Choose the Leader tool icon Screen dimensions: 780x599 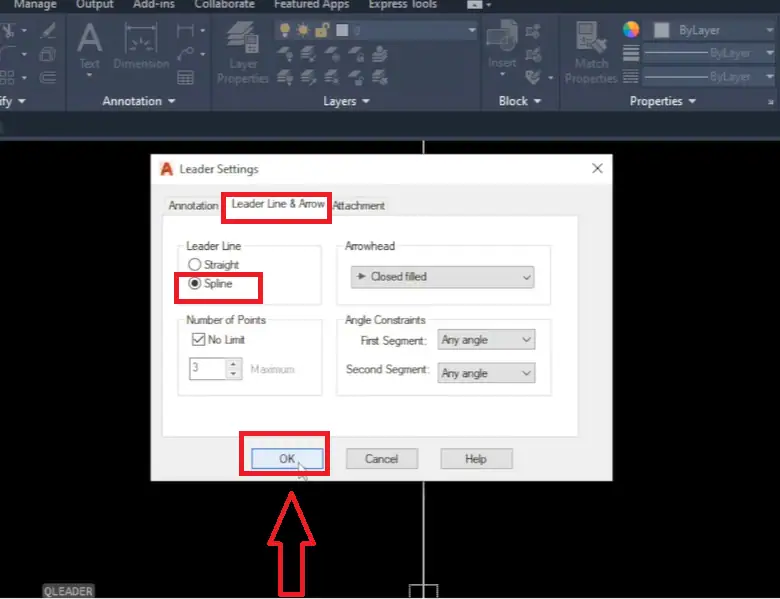click(185, 54)
